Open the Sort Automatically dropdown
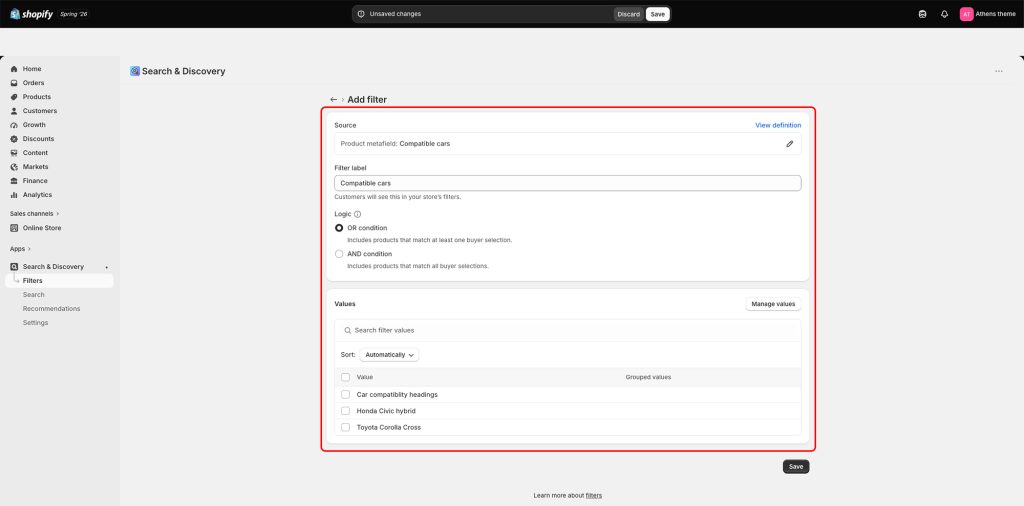 pos(389,355)
